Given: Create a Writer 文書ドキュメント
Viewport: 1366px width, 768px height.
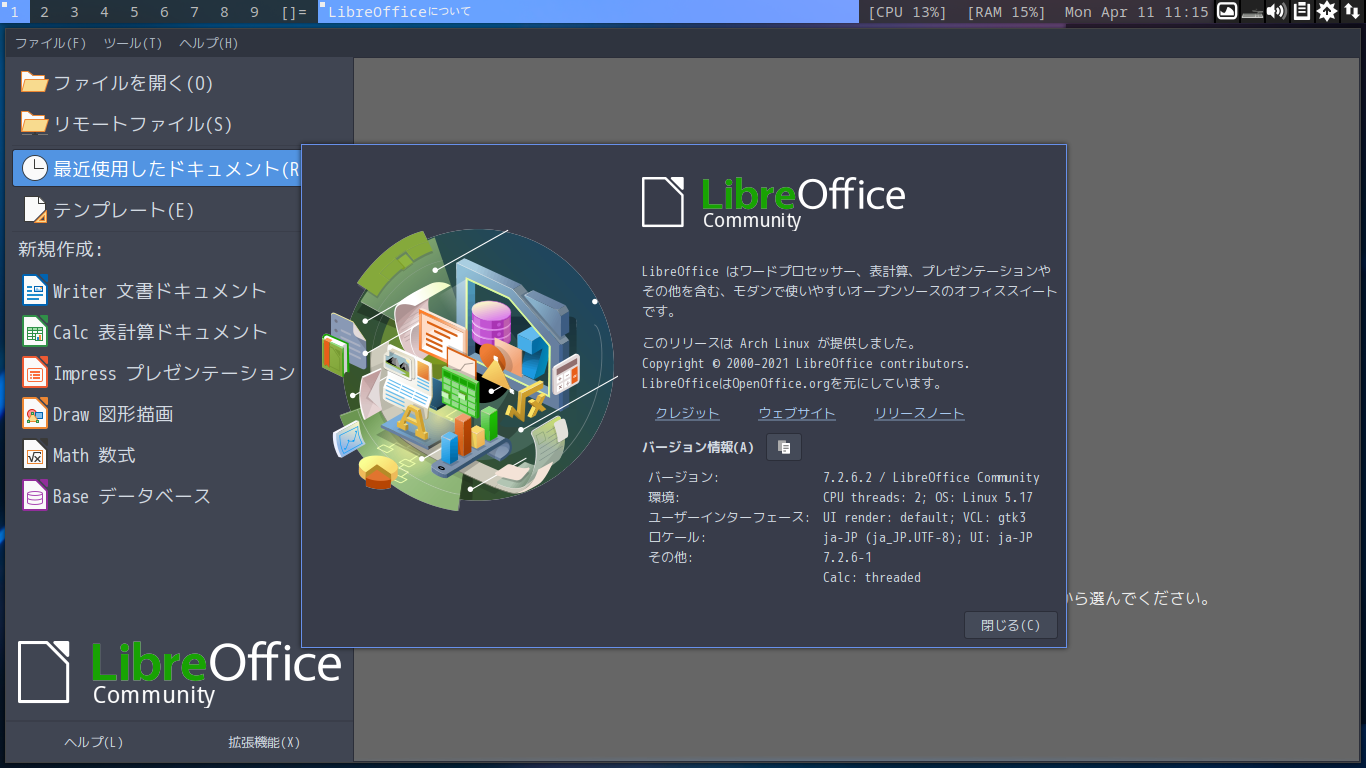Looking at the screenshot, I should click(x=160, y=291).
